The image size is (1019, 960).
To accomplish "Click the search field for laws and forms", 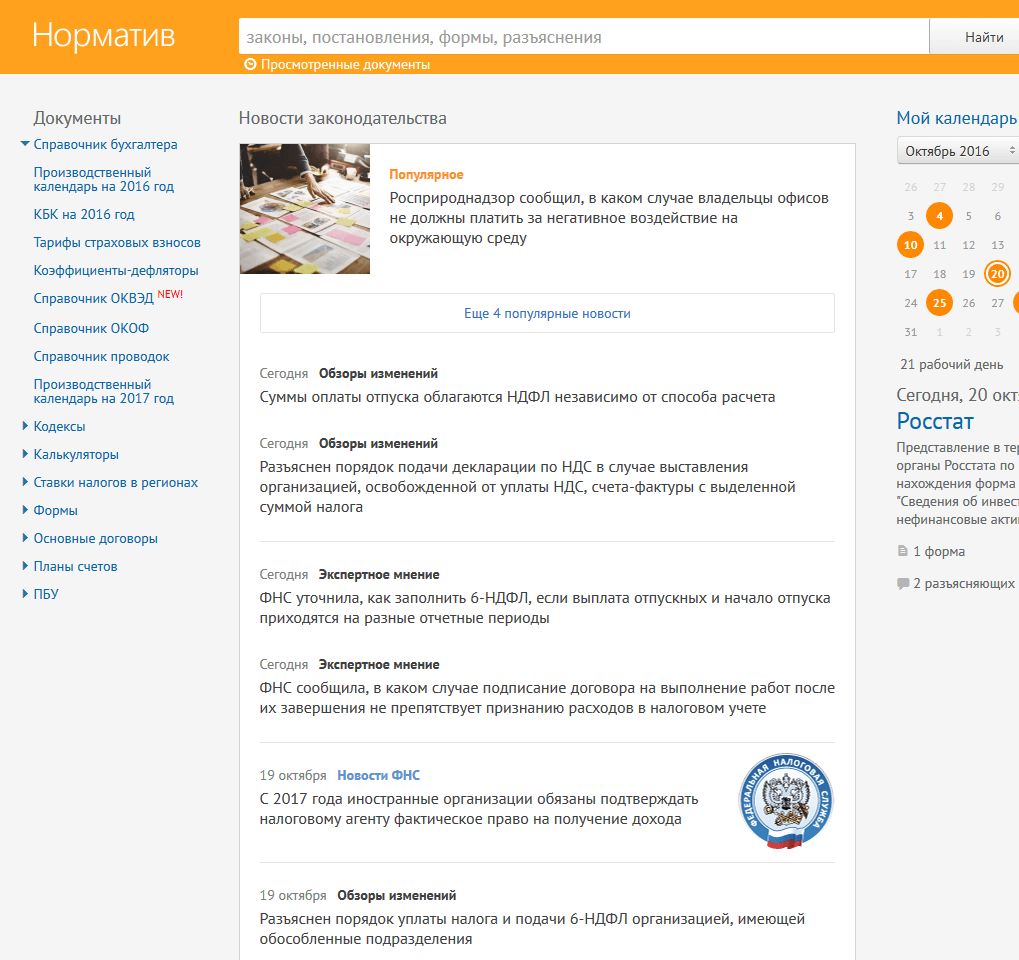I will [584, 36].
